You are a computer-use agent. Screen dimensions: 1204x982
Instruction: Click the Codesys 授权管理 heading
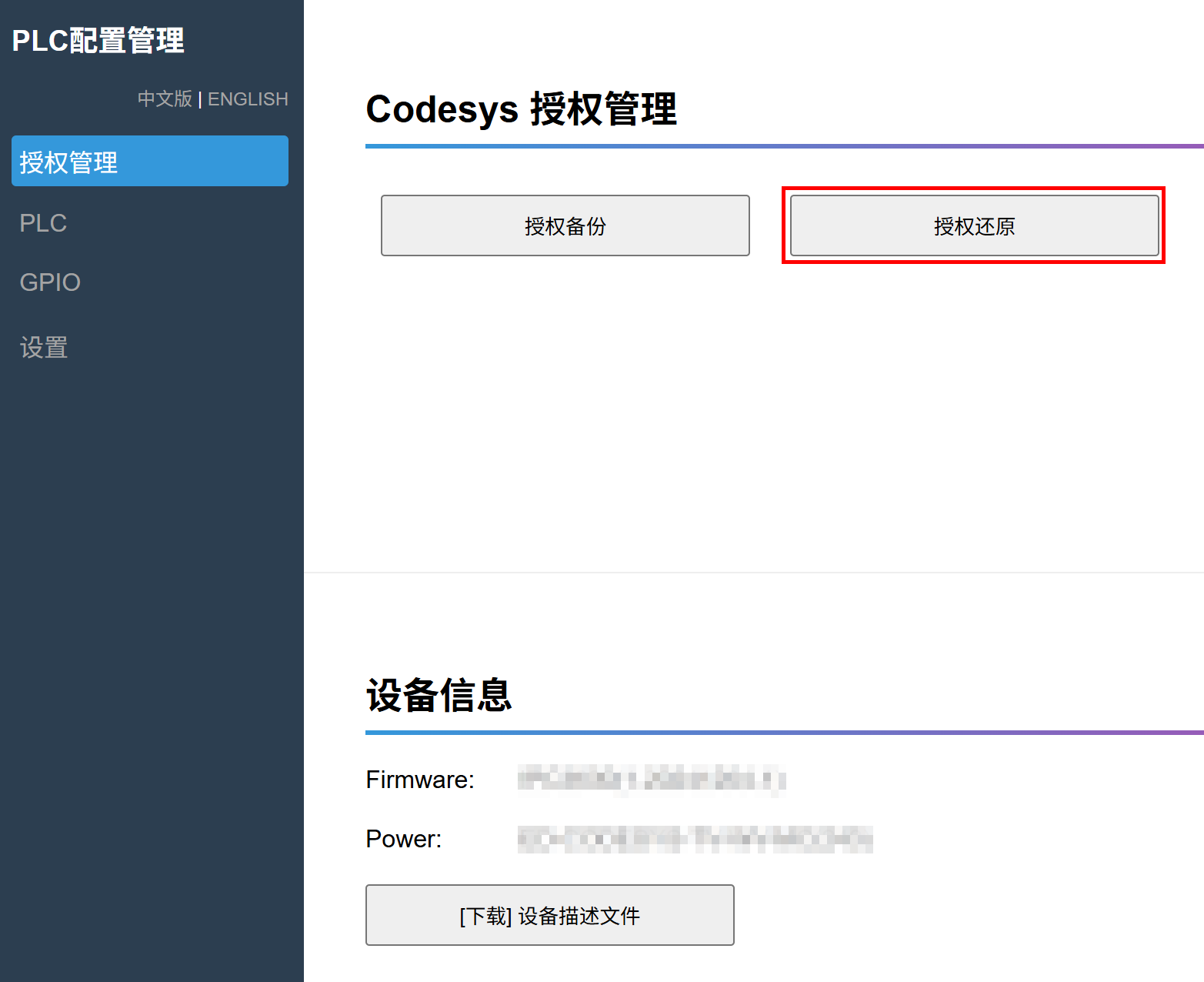[x=521, y=109]
